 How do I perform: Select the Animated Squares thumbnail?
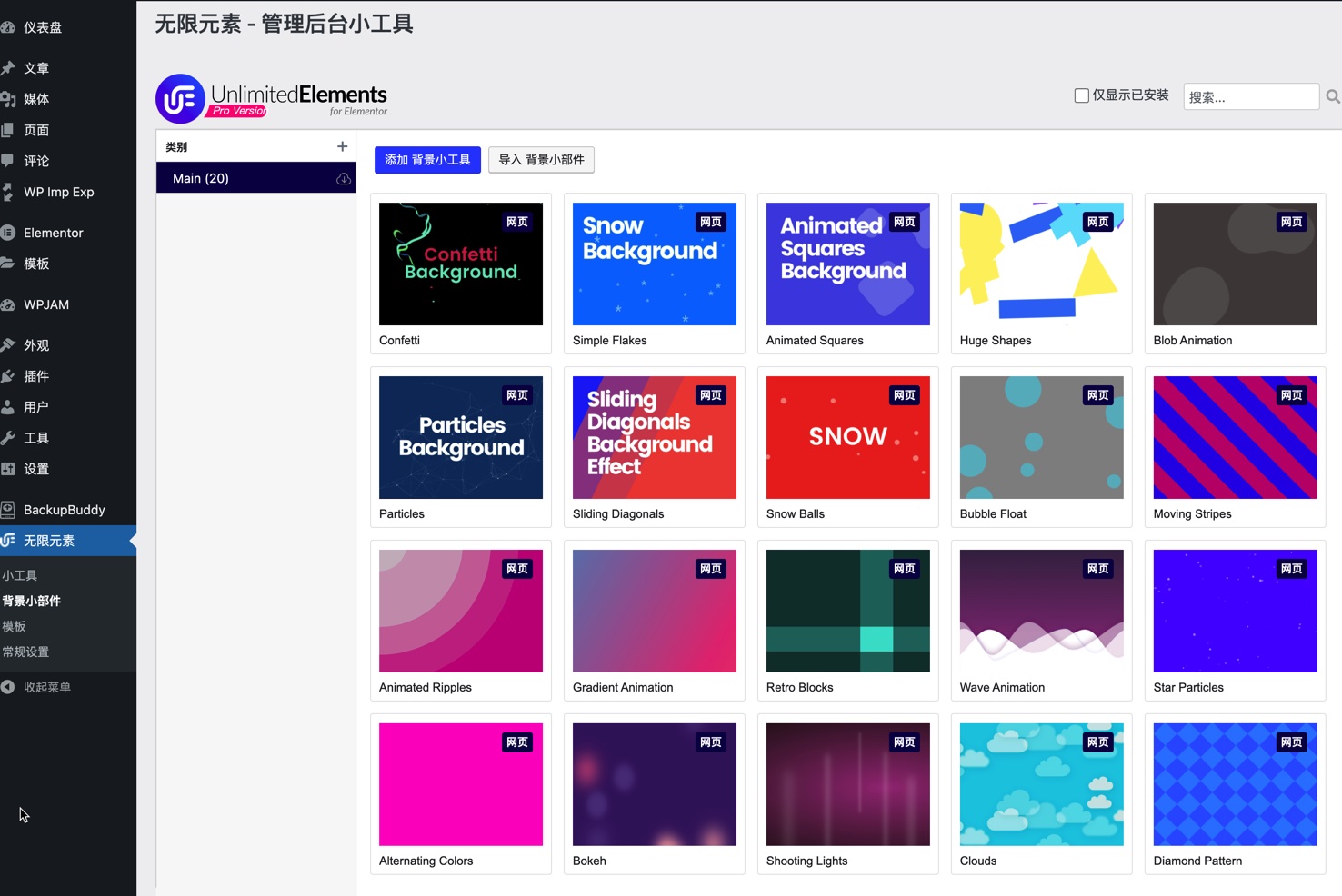tap(848, 264)
